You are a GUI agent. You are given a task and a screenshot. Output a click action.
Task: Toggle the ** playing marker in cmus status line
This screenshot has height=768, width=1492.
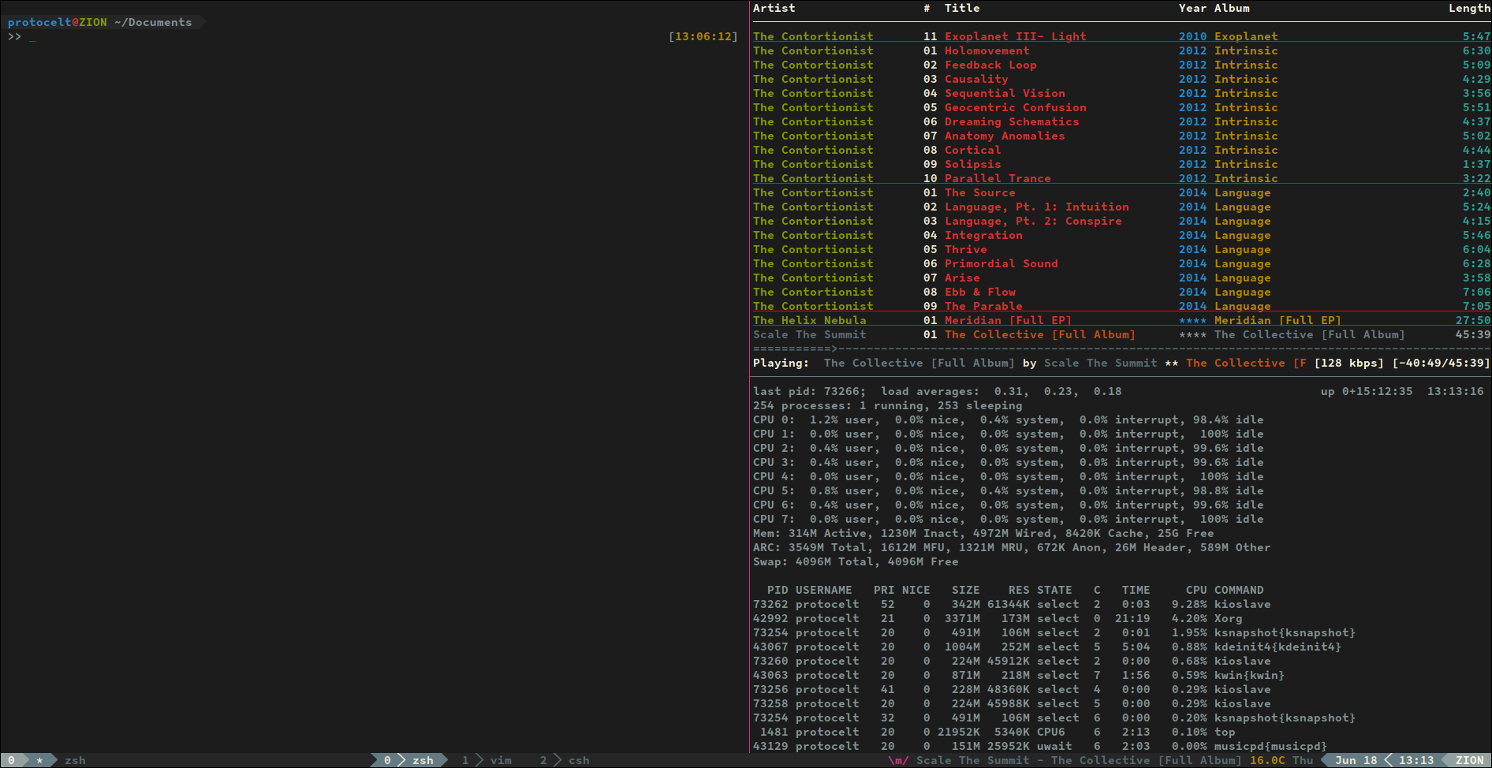click(x=1173, y=362)
